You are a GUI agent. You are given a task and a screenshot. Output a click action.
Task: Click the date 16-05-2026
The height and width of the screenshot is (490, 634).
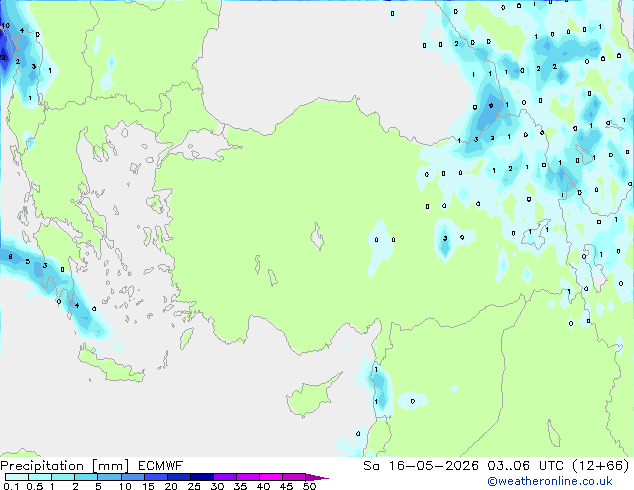click(433, 466)
